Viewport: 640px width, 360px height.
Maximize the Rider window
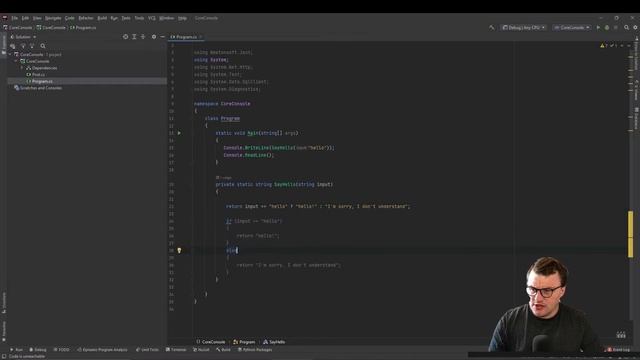616,18
